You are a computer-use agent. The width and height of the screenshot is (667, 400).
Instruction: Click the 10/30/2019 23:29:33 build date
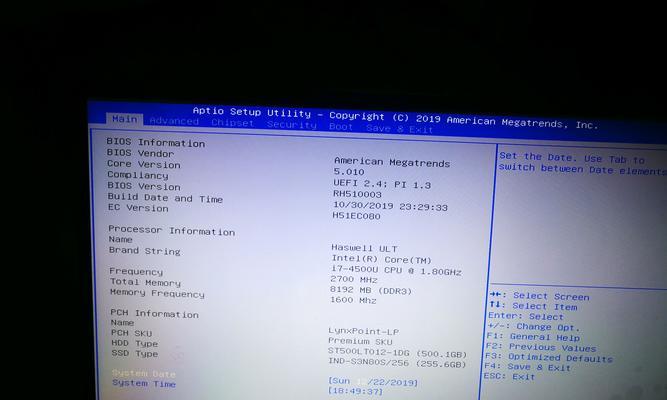pos(390,206)
